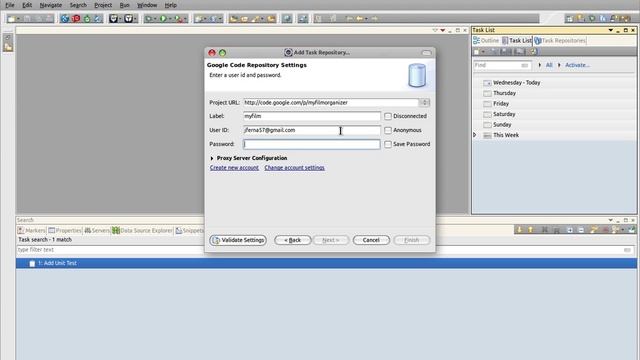Click the Label input field
The width and height of the screenshot is (640, 360).
[311, 116]
